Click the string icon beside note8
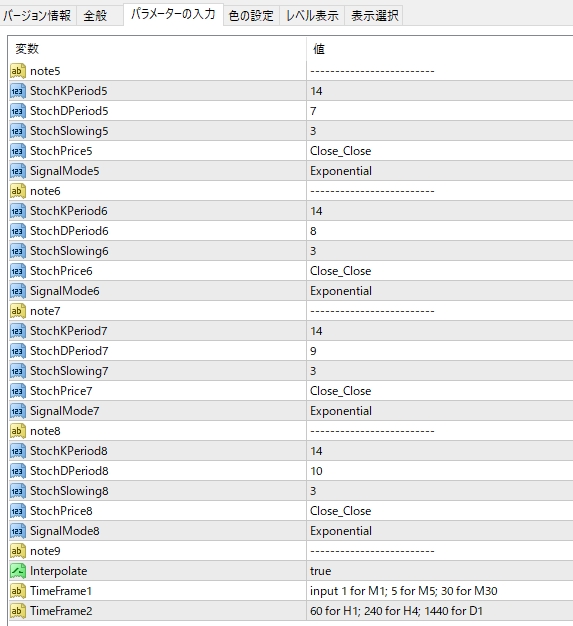This screenshot has height=626, width=573. [x=18, y=431]
